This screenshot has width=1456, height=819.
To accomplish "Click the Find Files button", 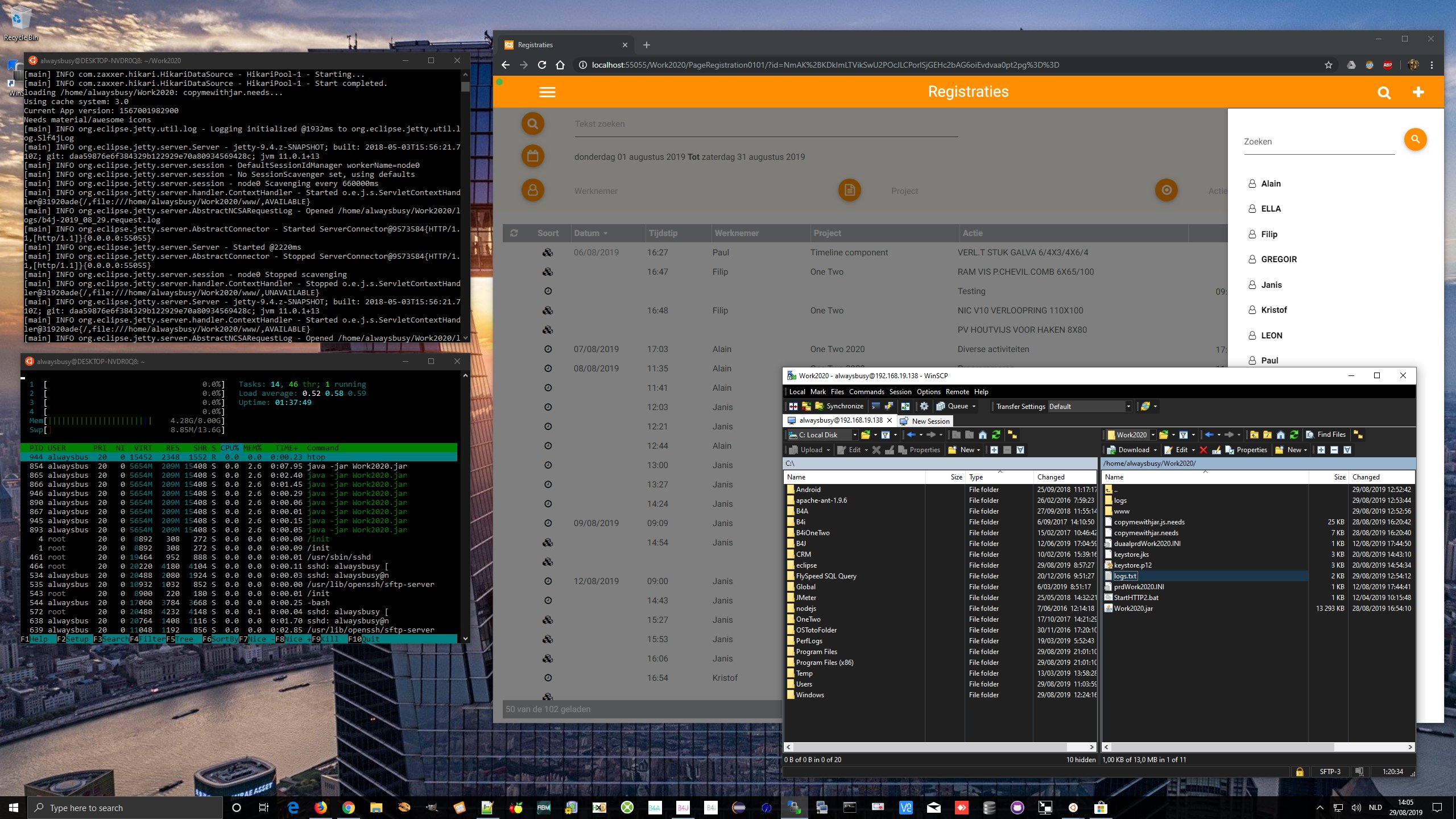I will point(1326,435).
